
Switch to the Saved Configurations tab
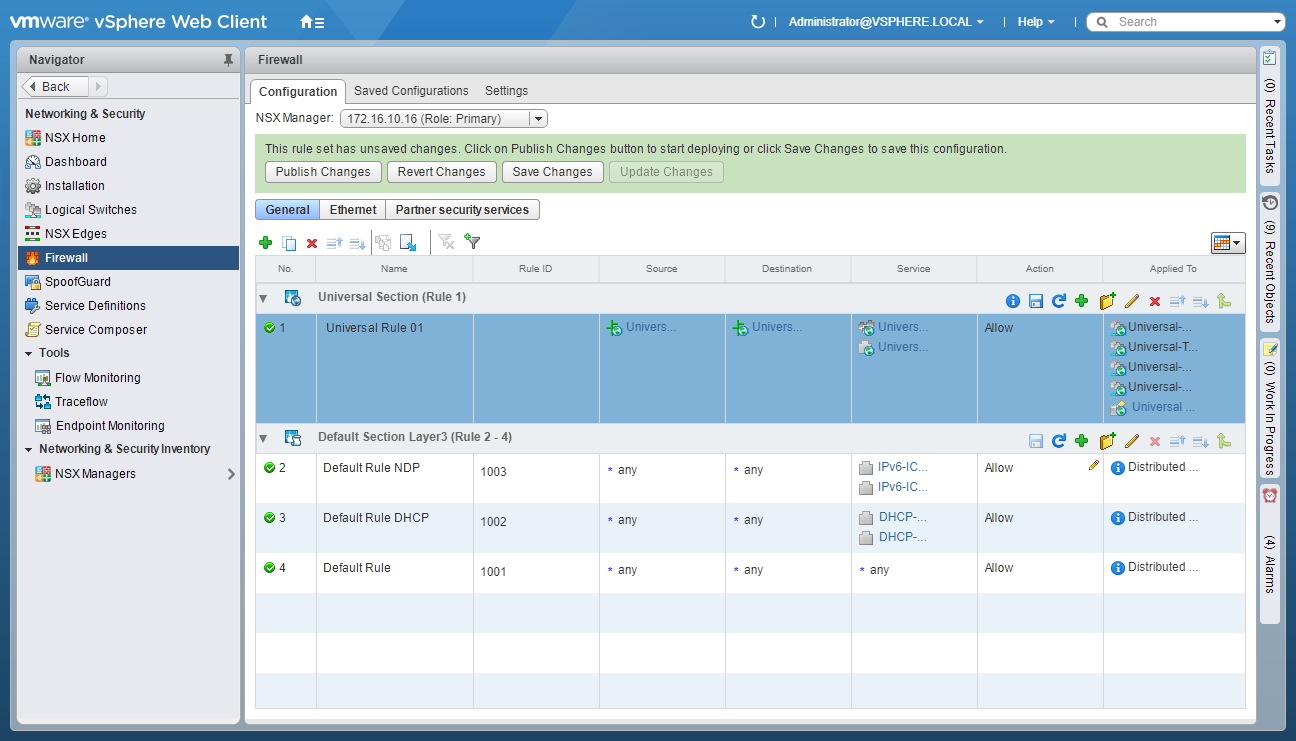click(411, 91)
